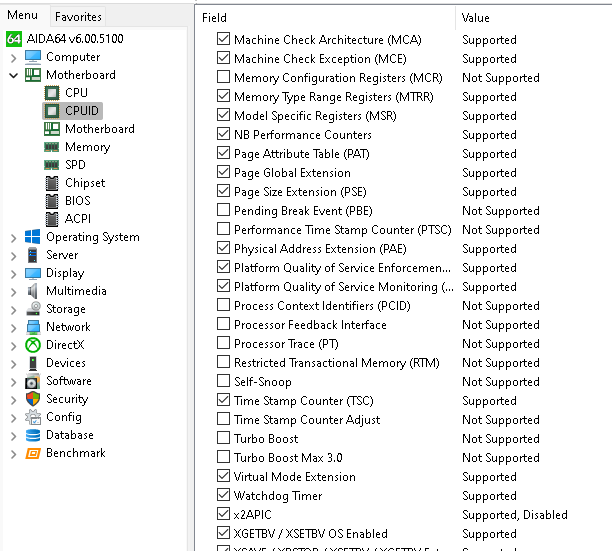Switch to the Favorites tab
The height and width of the screenshot is (551, 612).
coord(78,17)
